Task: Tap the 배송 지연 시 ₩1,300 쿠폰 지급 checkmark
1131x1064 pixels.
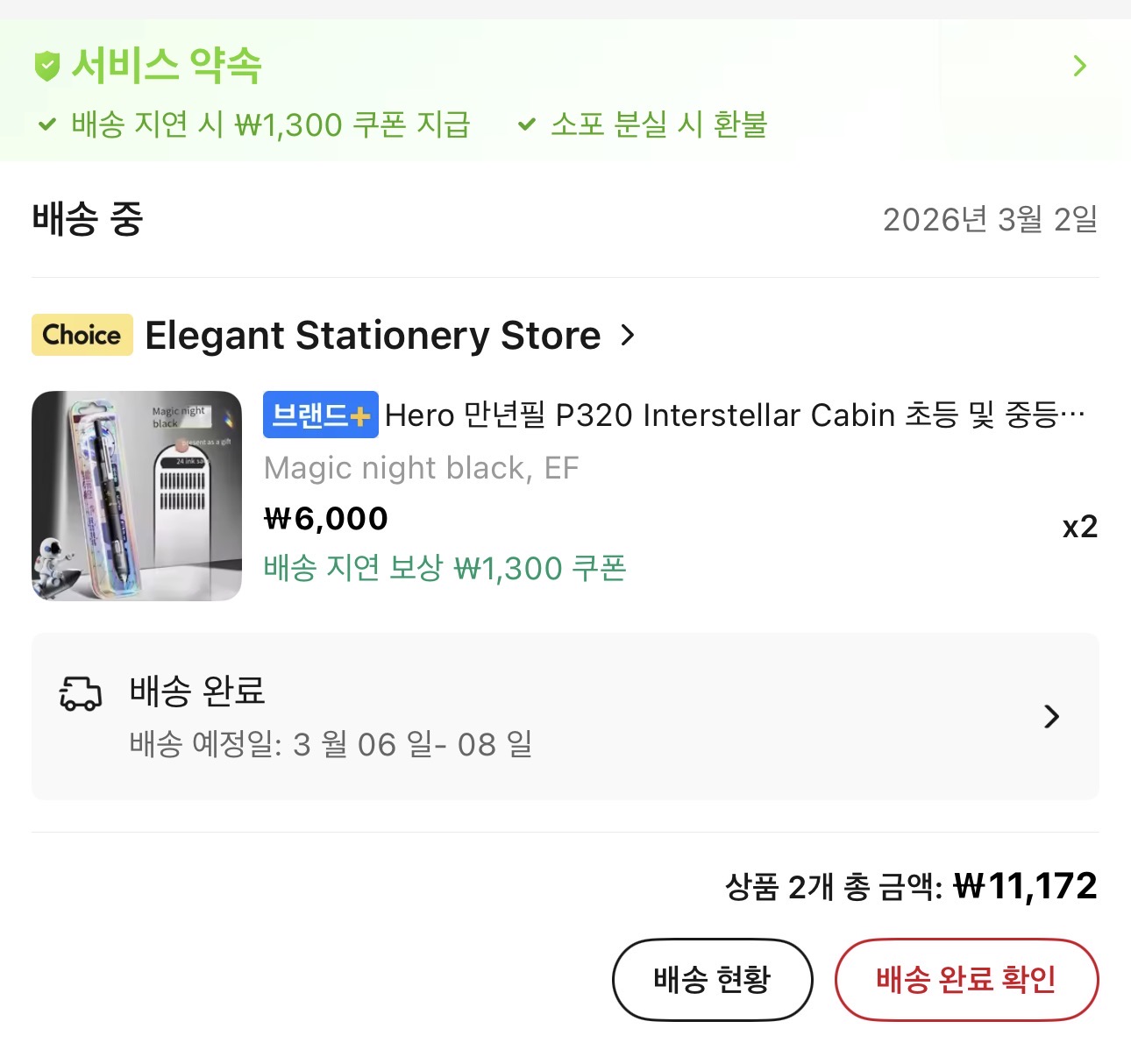Action: click(x=47, y=124)
